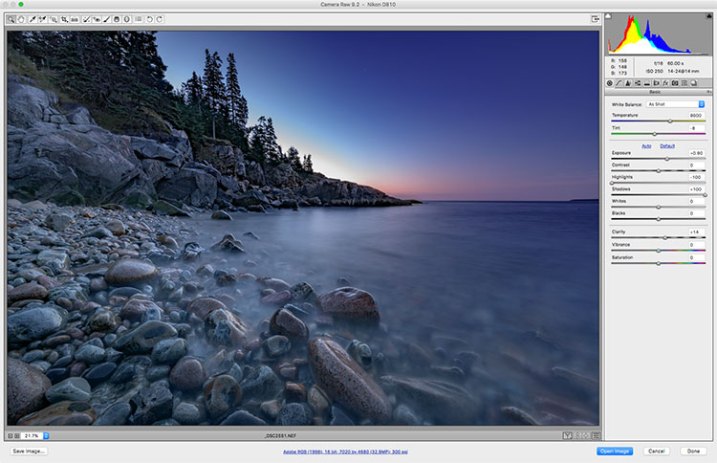Click the Open Image button
The image size is (717, 463).
[x=615, y=451]
